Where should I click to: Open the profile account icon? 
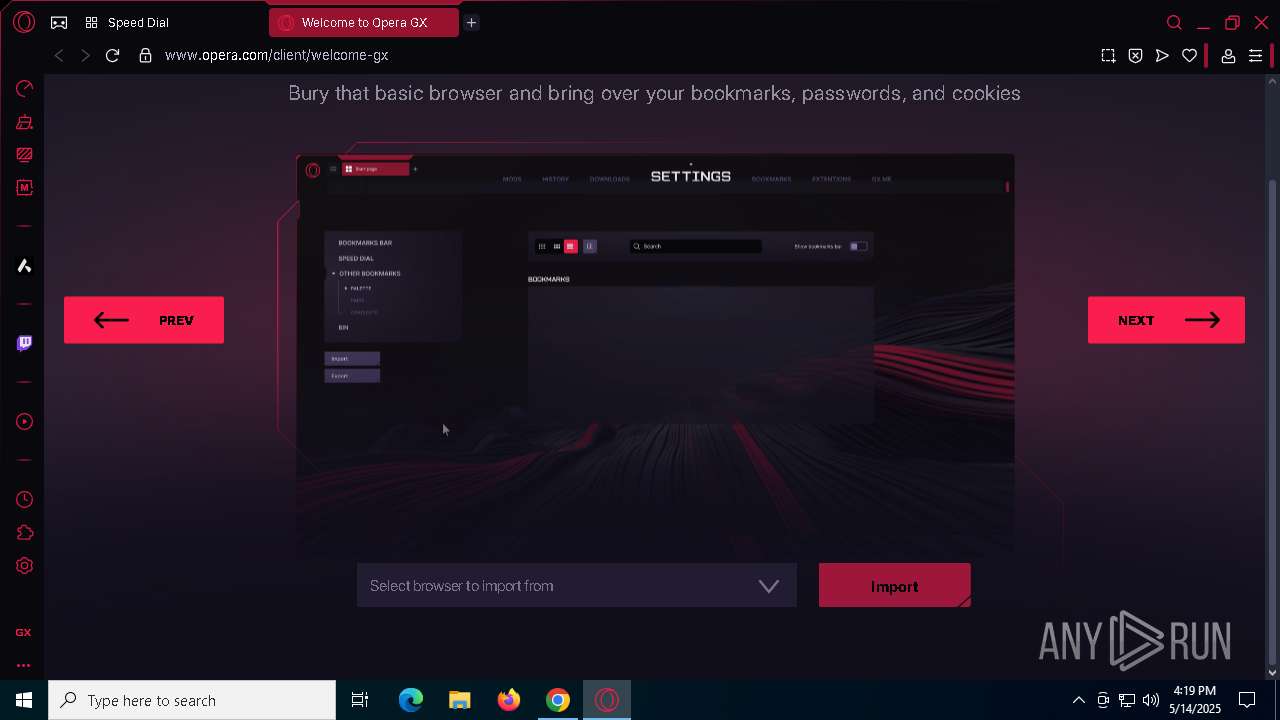1228,56
